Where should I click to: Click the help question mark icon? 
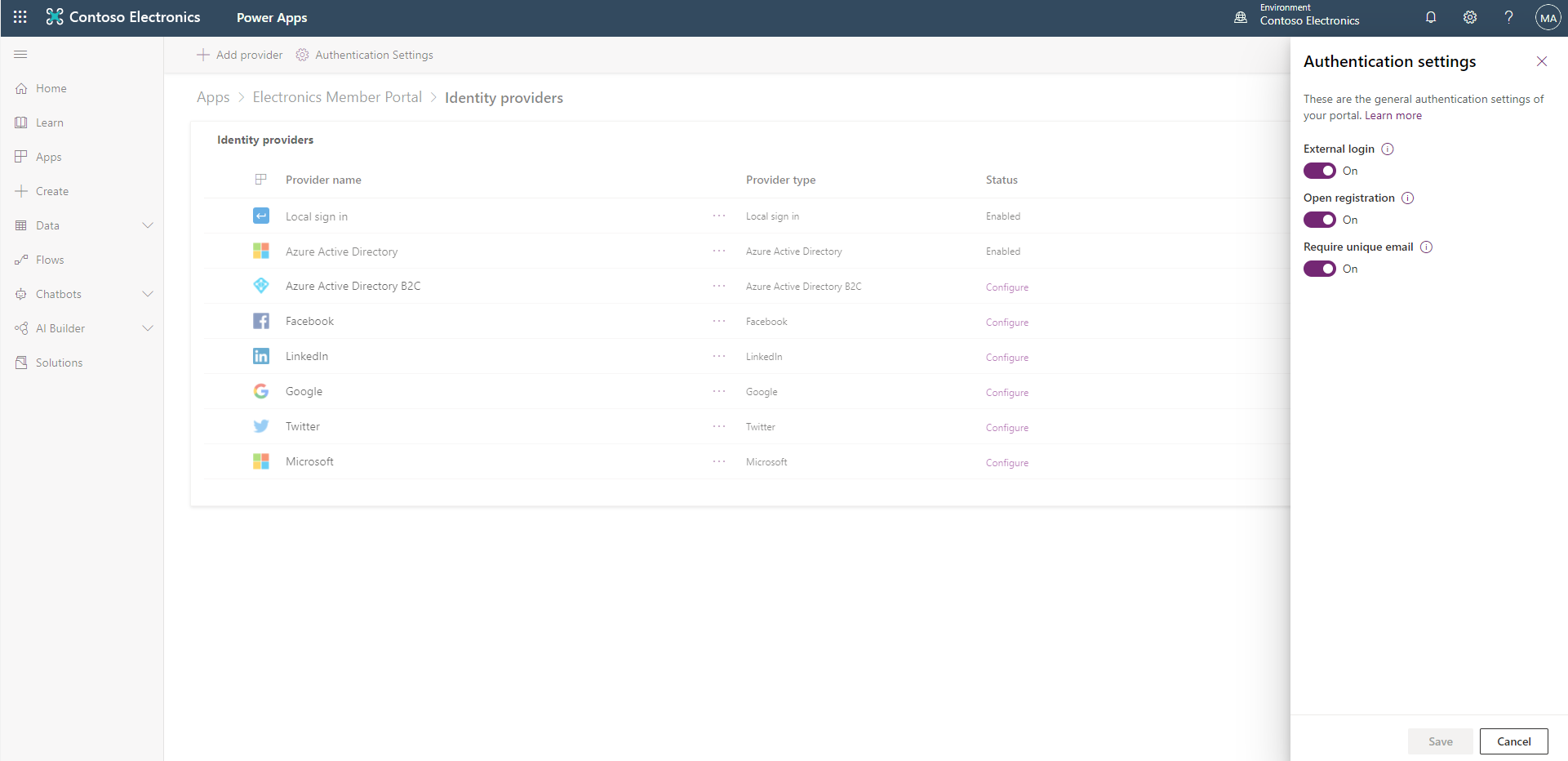click(x=1508, y=17)
